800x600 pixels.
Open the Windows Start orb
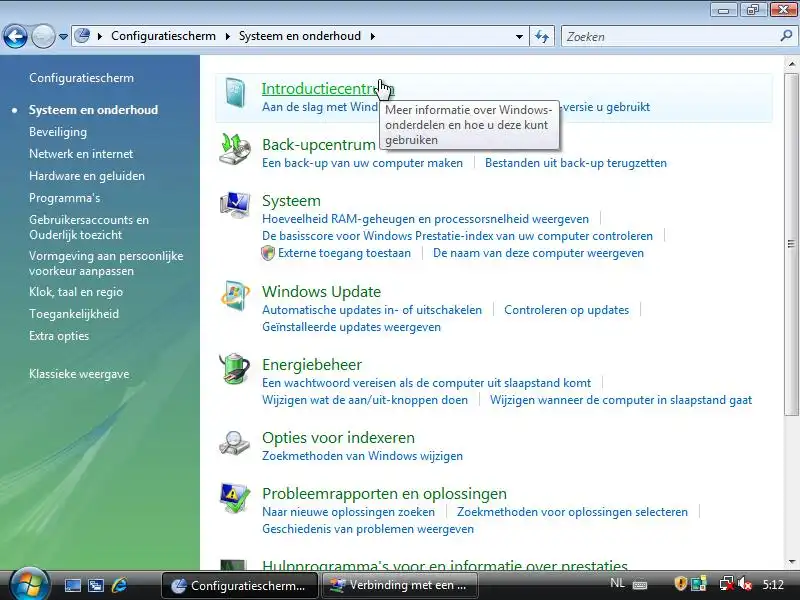tap(30, 584)
